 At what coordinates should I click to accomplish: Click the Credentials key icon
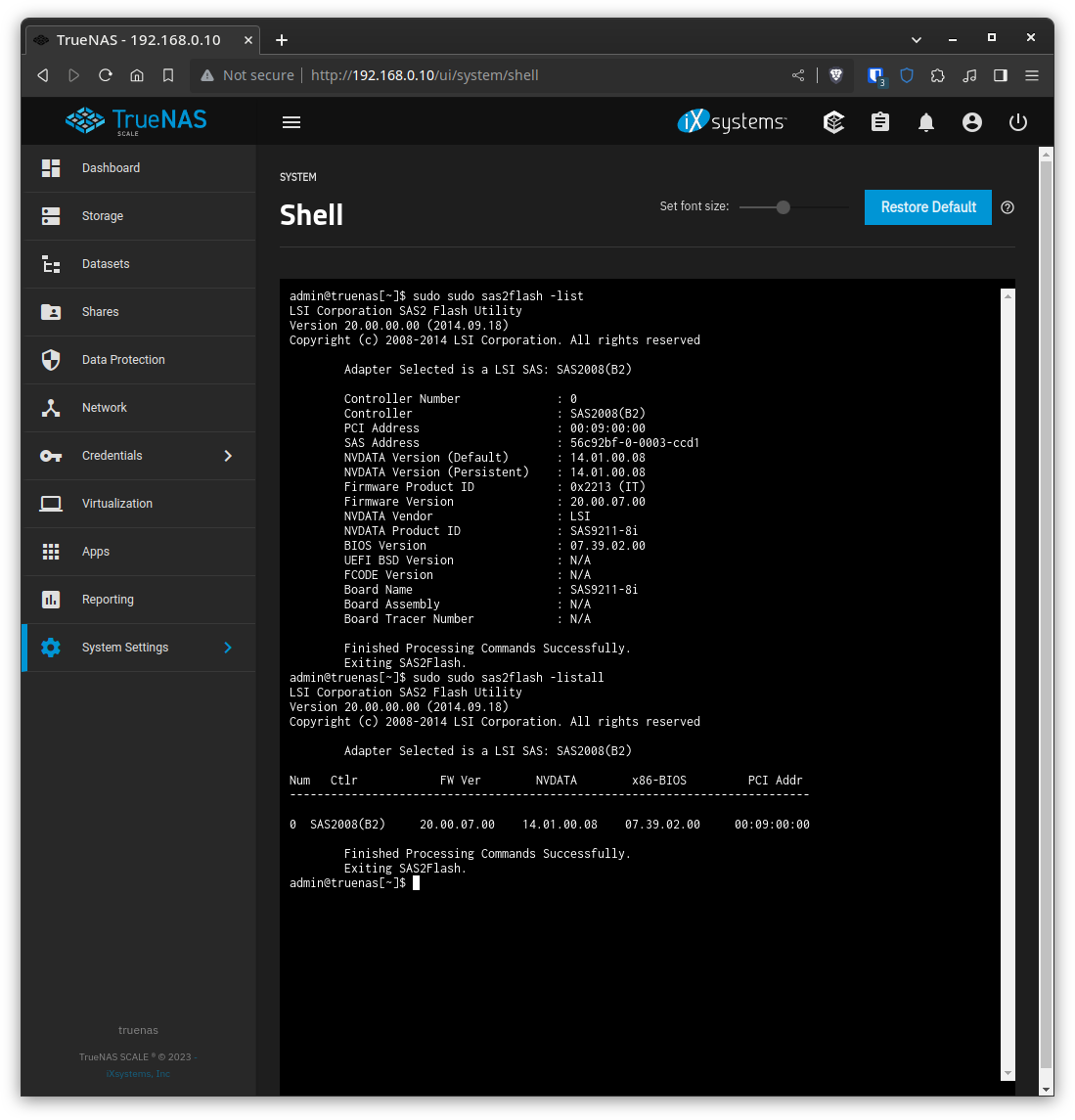click(x=51, y=456)
